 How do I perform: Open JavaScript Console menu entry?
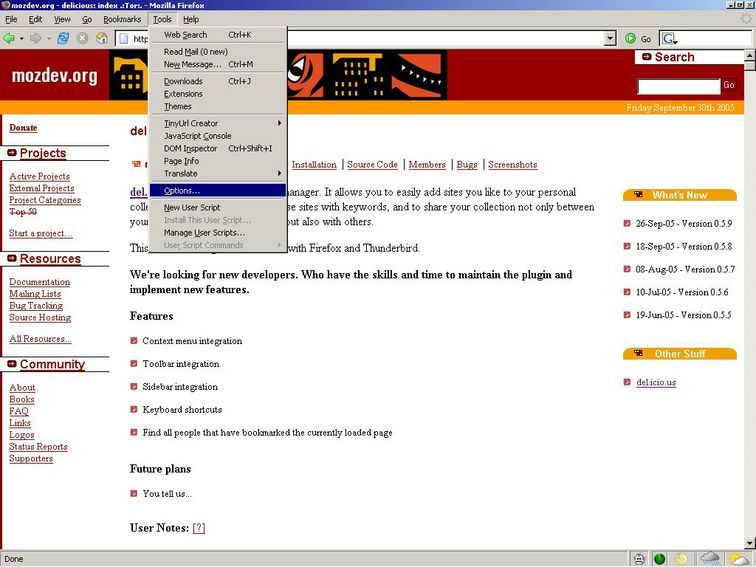217,136
